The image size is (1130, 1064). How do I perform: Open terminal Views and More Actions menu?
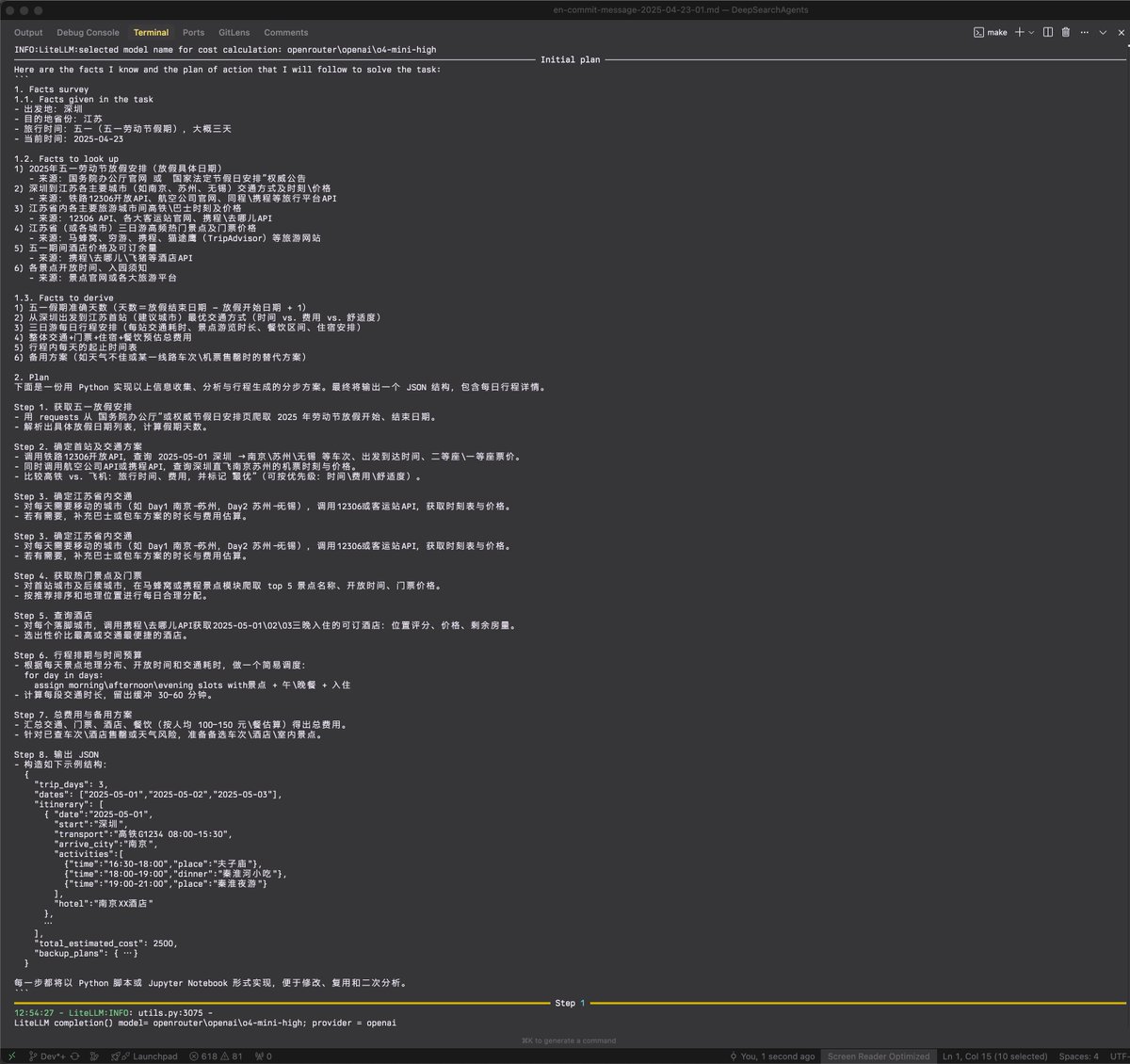1084,32
